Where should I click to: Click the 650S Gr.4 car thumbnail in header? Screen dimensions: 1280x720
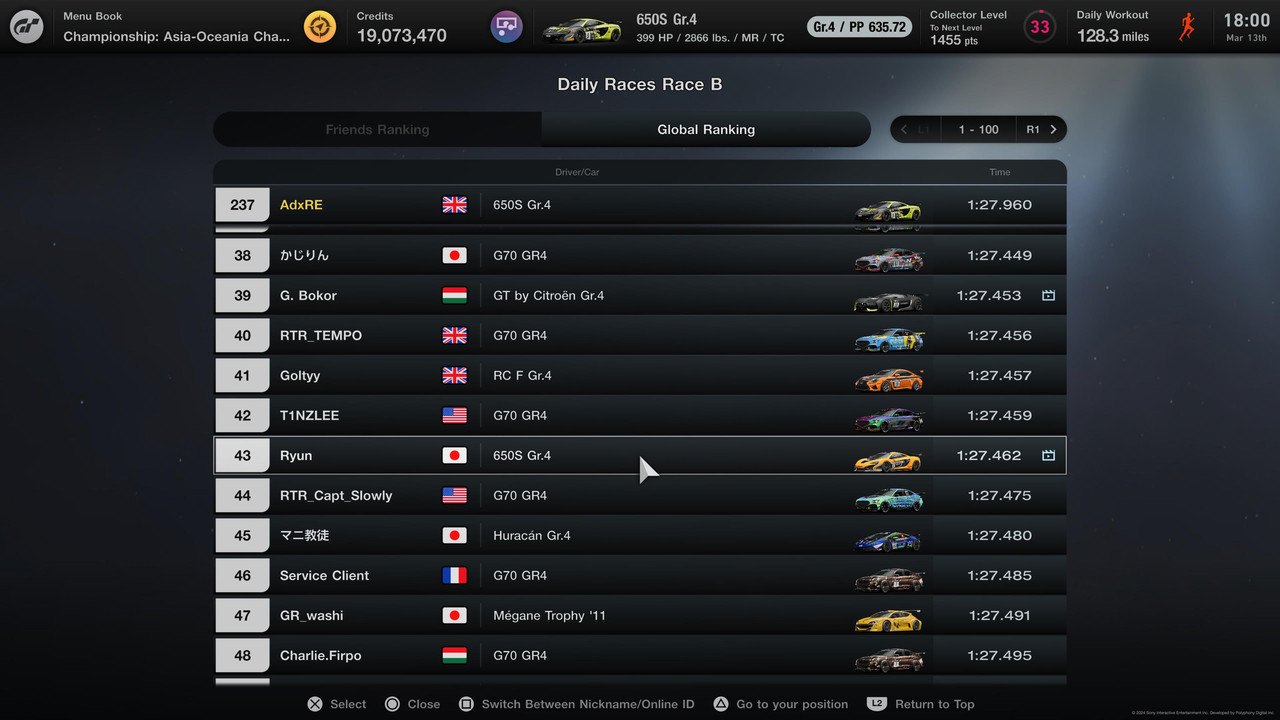(581, 29)
